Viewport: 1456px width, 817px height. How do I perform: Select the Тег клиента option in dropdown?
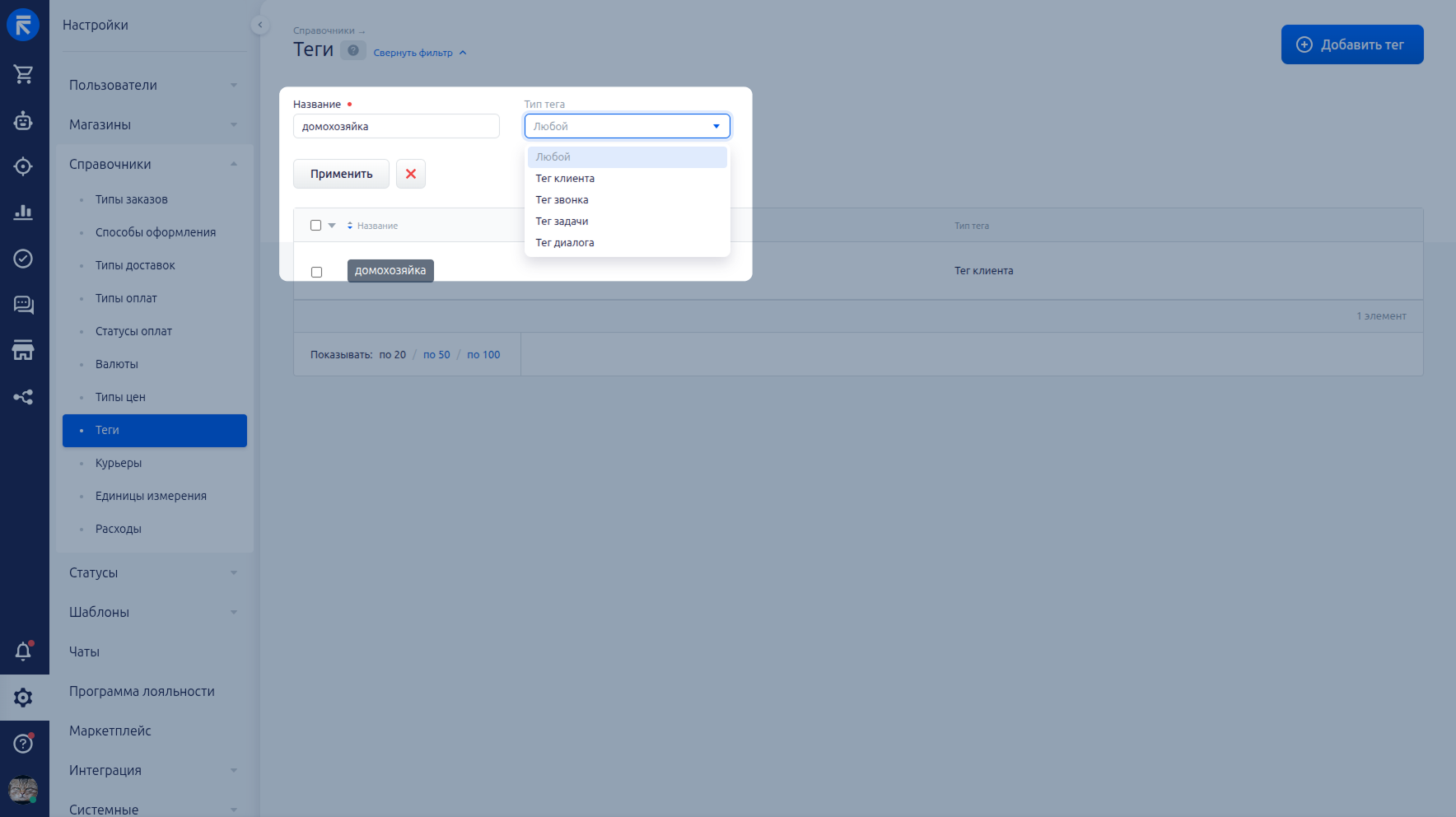(565, 179)
